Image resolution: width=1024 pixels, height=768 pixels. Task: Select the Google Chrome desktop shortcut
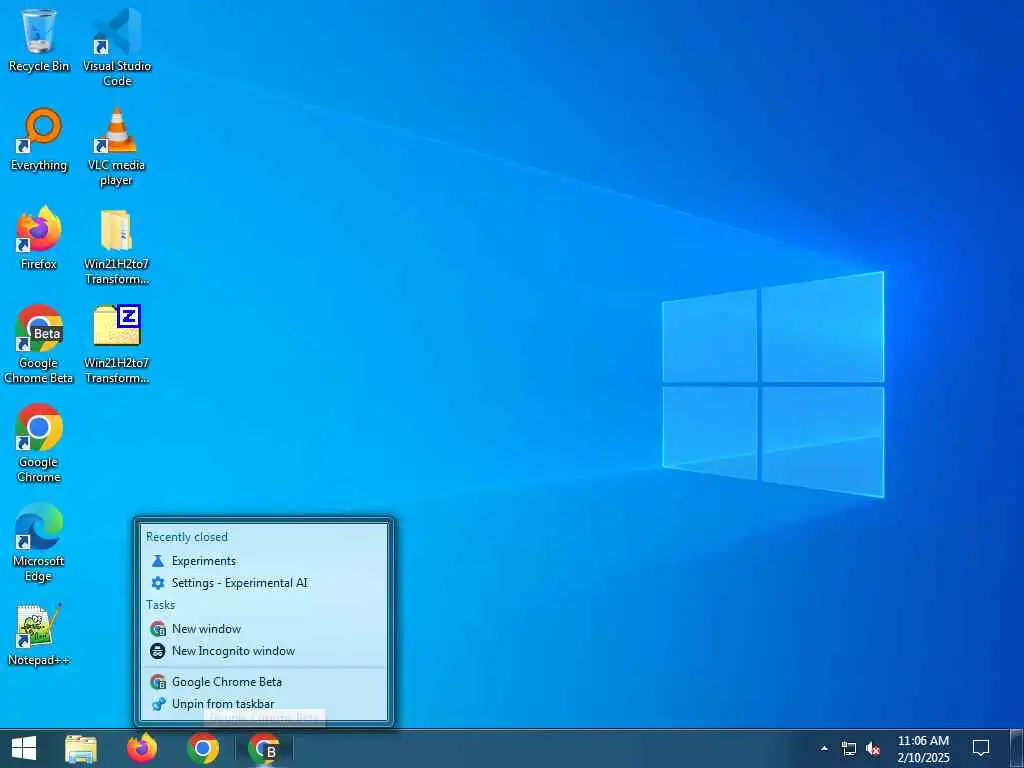coord(39,443)
